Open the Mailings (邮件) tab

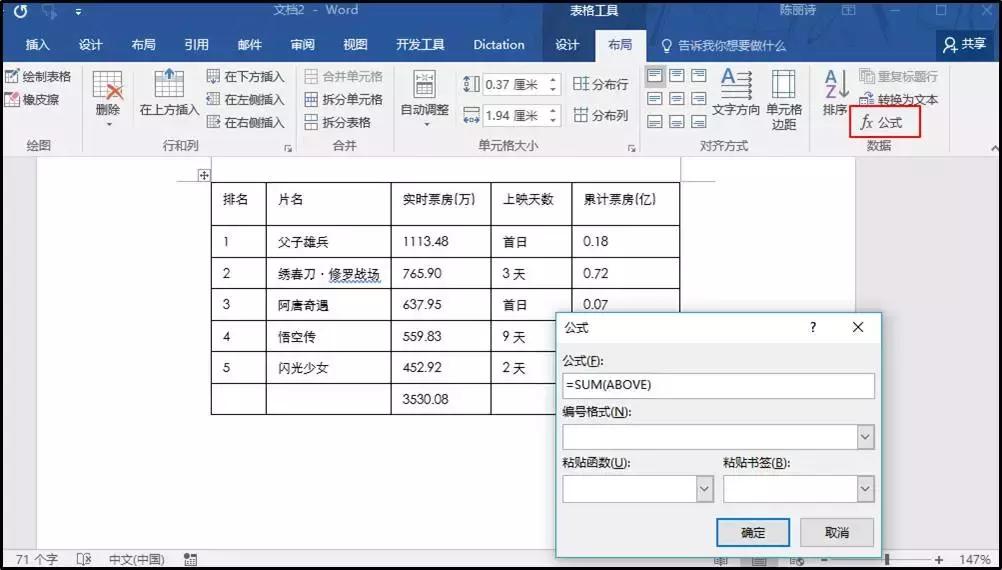(249, 45)
